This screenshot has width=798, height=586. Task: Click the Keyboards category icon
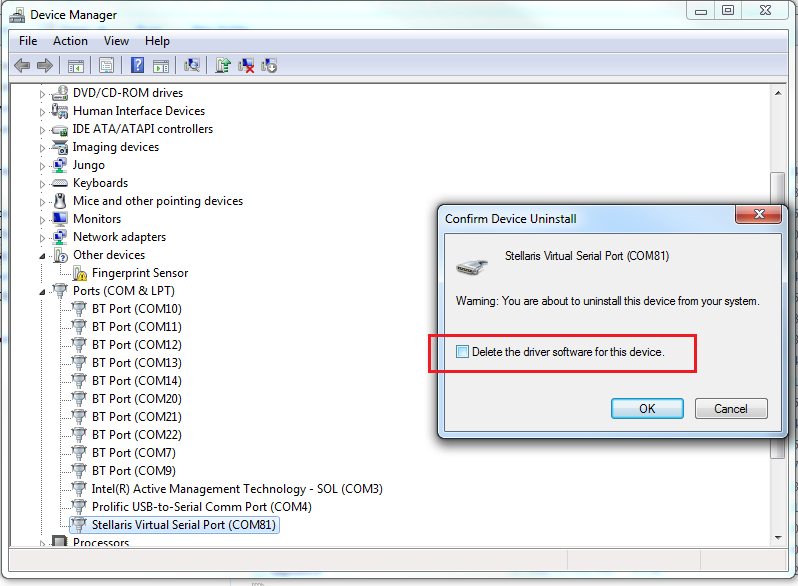tap(60, 183)
